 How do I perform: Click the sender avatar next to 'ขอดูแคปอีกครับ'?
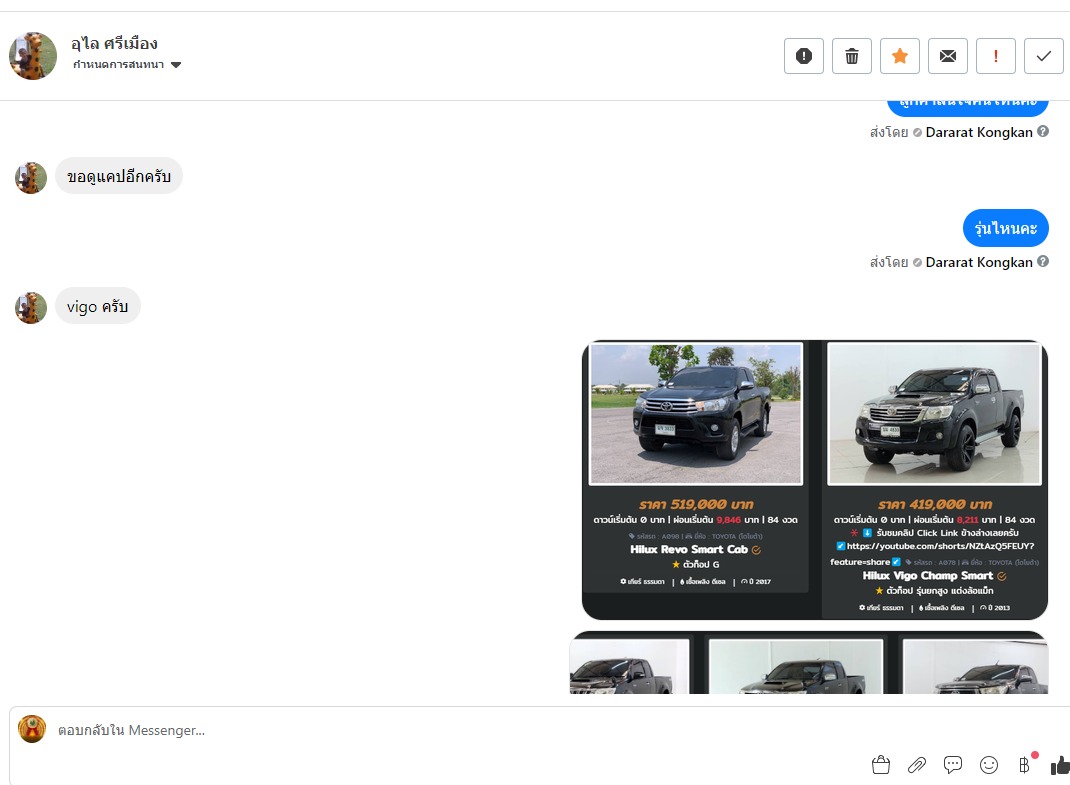[x=31, y=178]
